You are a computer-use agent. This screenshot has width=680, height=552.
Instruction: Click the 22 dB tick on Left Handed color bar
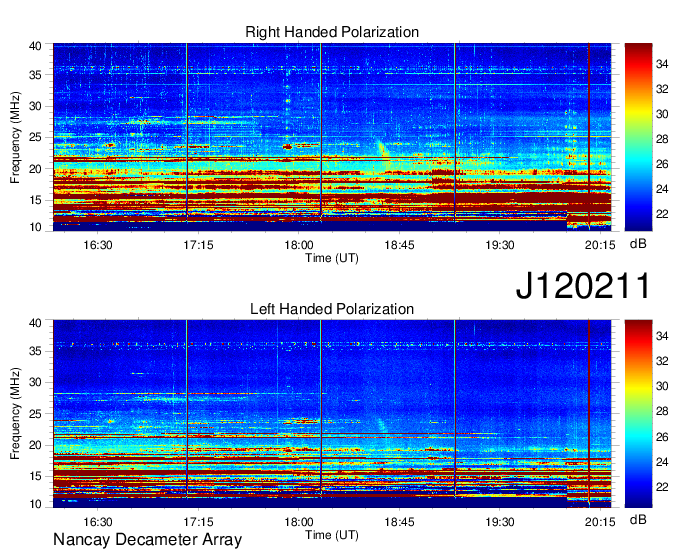click(662, 487)
